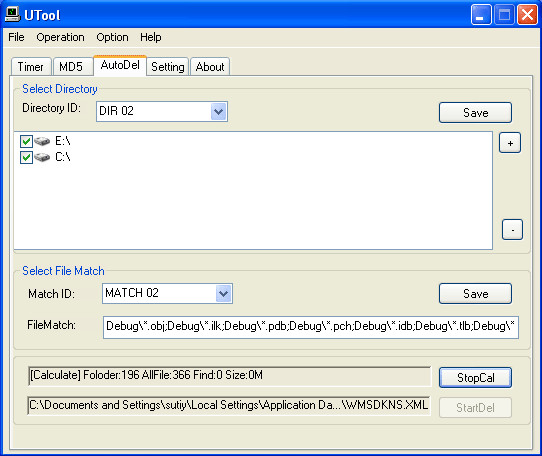Viewport: 542px width, 456px height.
Task: Open the Help menu
Action: click(151, 37)
